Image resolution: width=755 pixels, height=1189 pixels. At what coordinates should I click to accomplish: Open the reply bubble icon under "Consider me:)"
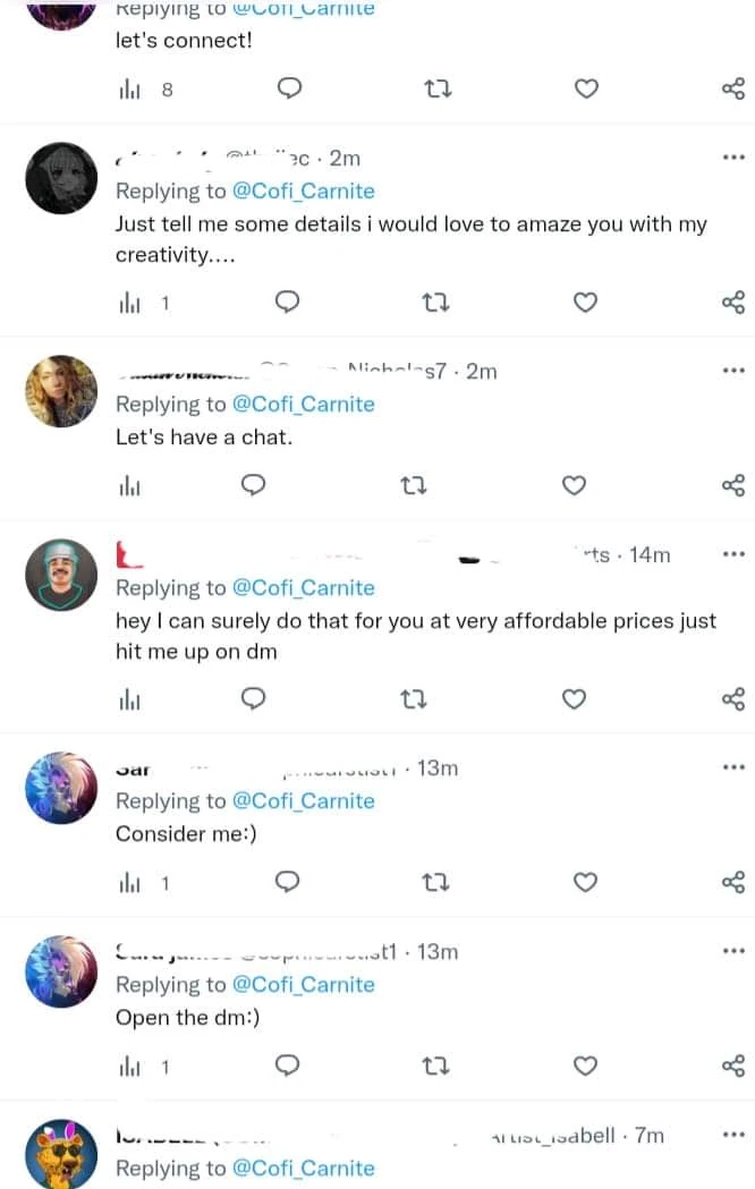click(x=289, y=882)
